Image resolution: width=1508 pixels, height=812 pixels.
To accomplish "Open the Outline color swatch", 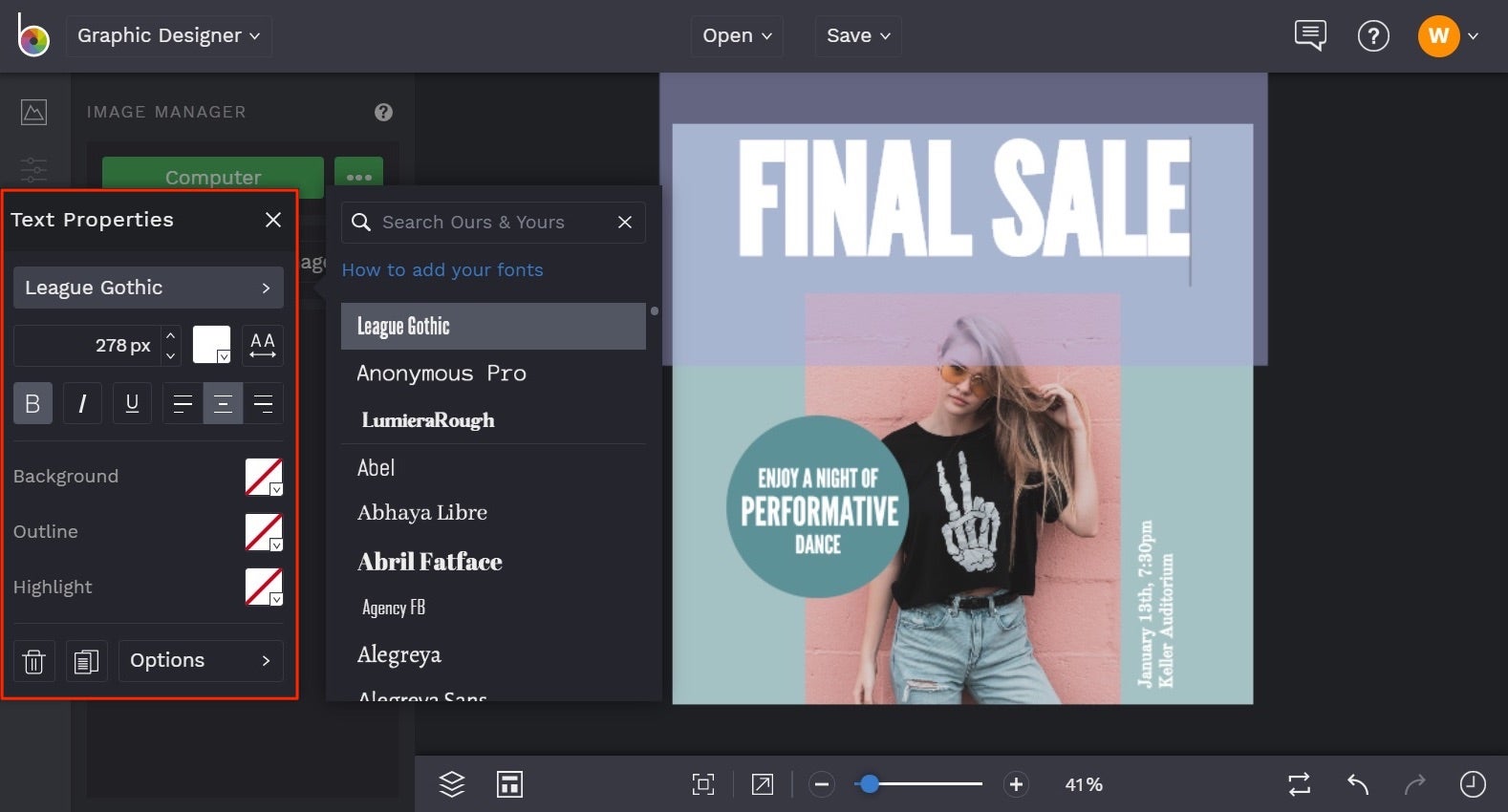I will tap(264, 532).
